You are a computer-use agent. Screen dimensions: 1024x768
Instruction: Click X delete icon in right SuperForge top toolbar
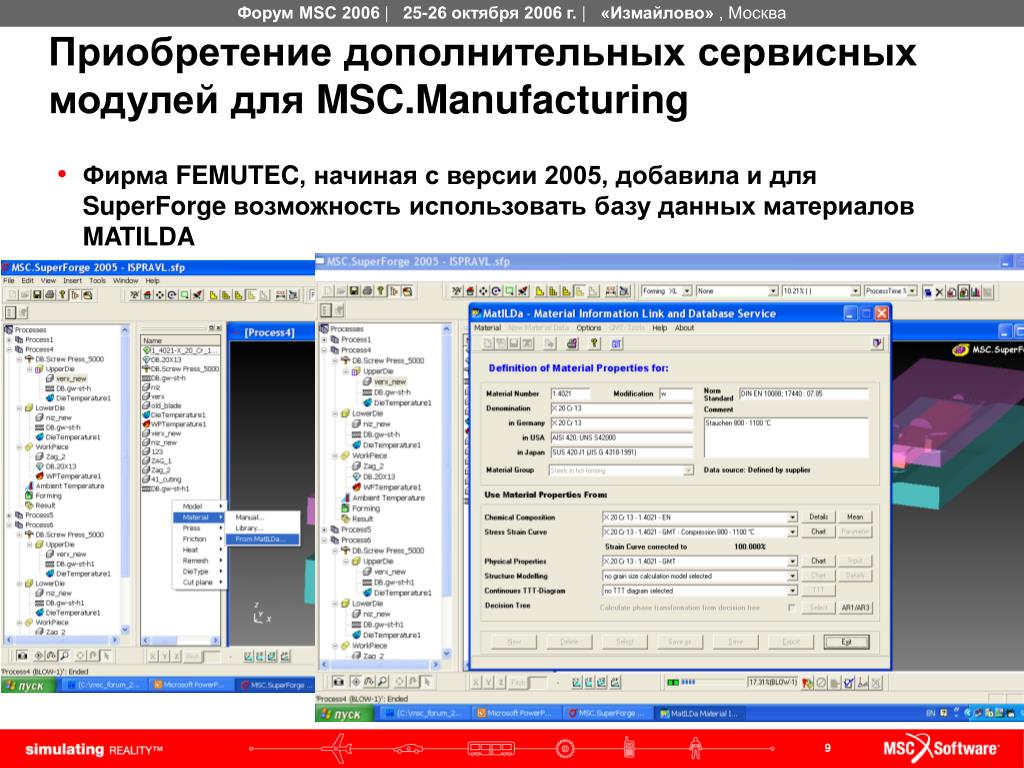click(939, 292)
